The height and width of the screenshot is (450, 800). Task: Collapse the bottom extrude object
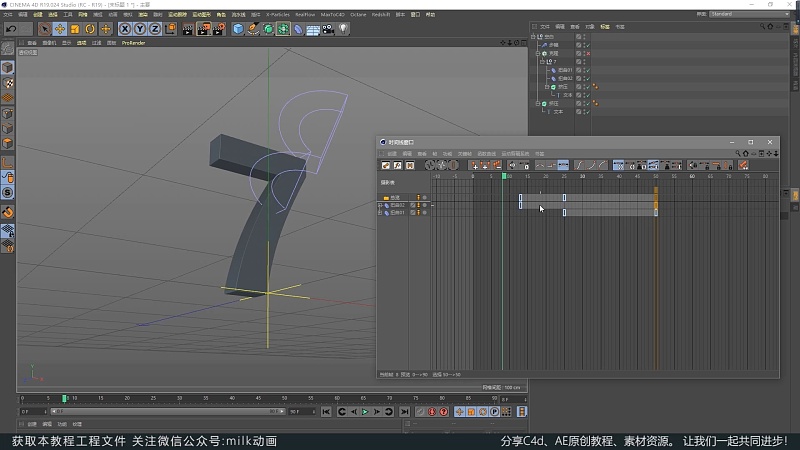(x=538, y=104)
